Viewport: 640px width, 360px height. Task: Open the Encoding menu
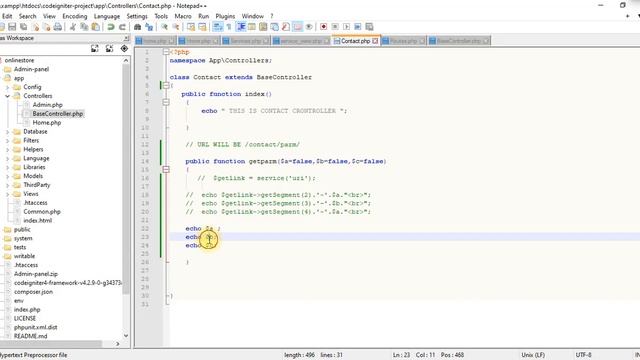point(75,16)
